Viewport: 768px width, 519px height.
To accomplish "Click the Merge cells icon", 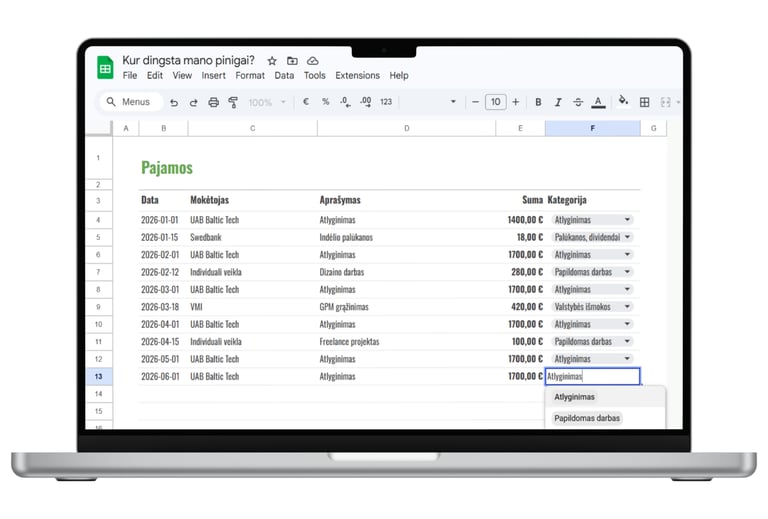I will point(665,102).
